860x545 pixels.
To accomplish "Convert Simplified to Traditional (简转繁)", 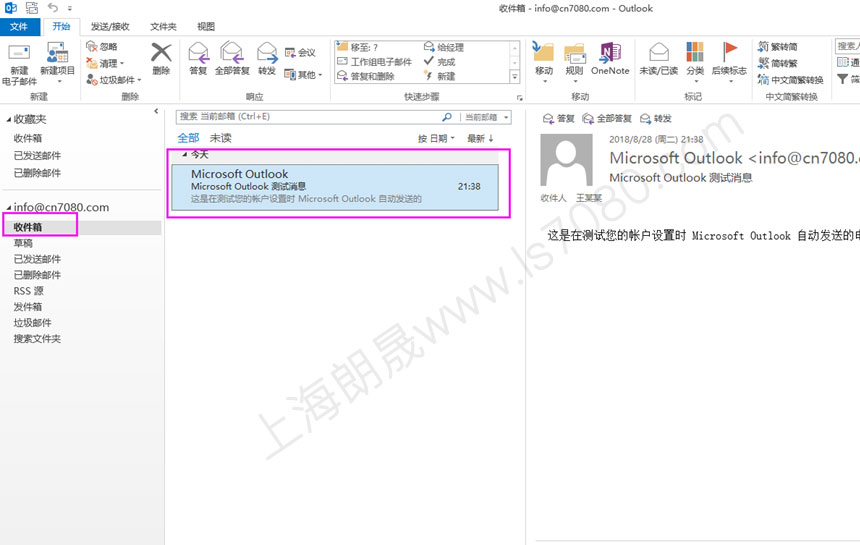I will click(x=778, y=63).
